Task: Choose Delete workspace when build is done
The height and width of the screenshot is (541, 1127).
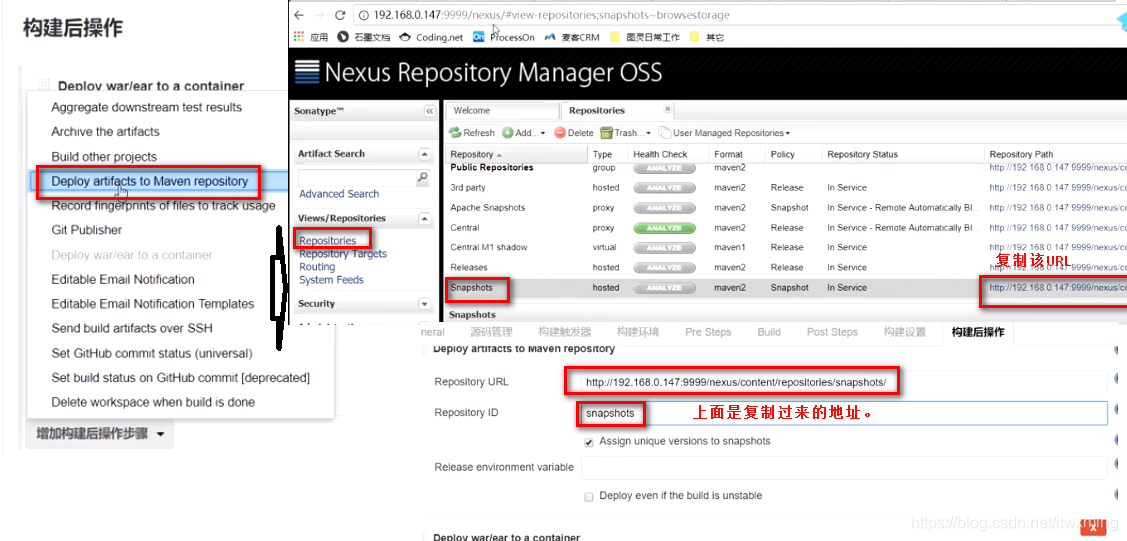Action: [153, 402]
